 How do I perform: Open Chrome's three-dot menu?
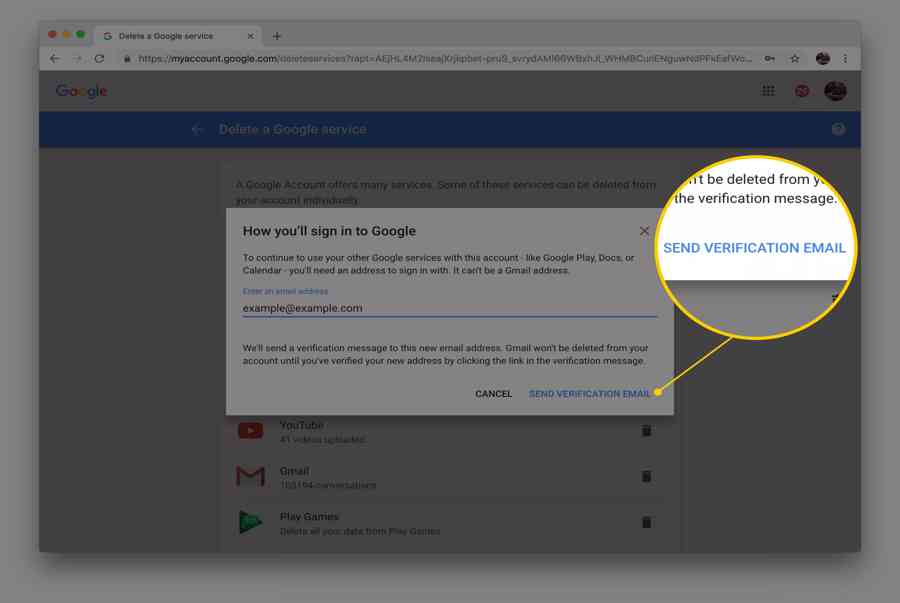(846, 59)
